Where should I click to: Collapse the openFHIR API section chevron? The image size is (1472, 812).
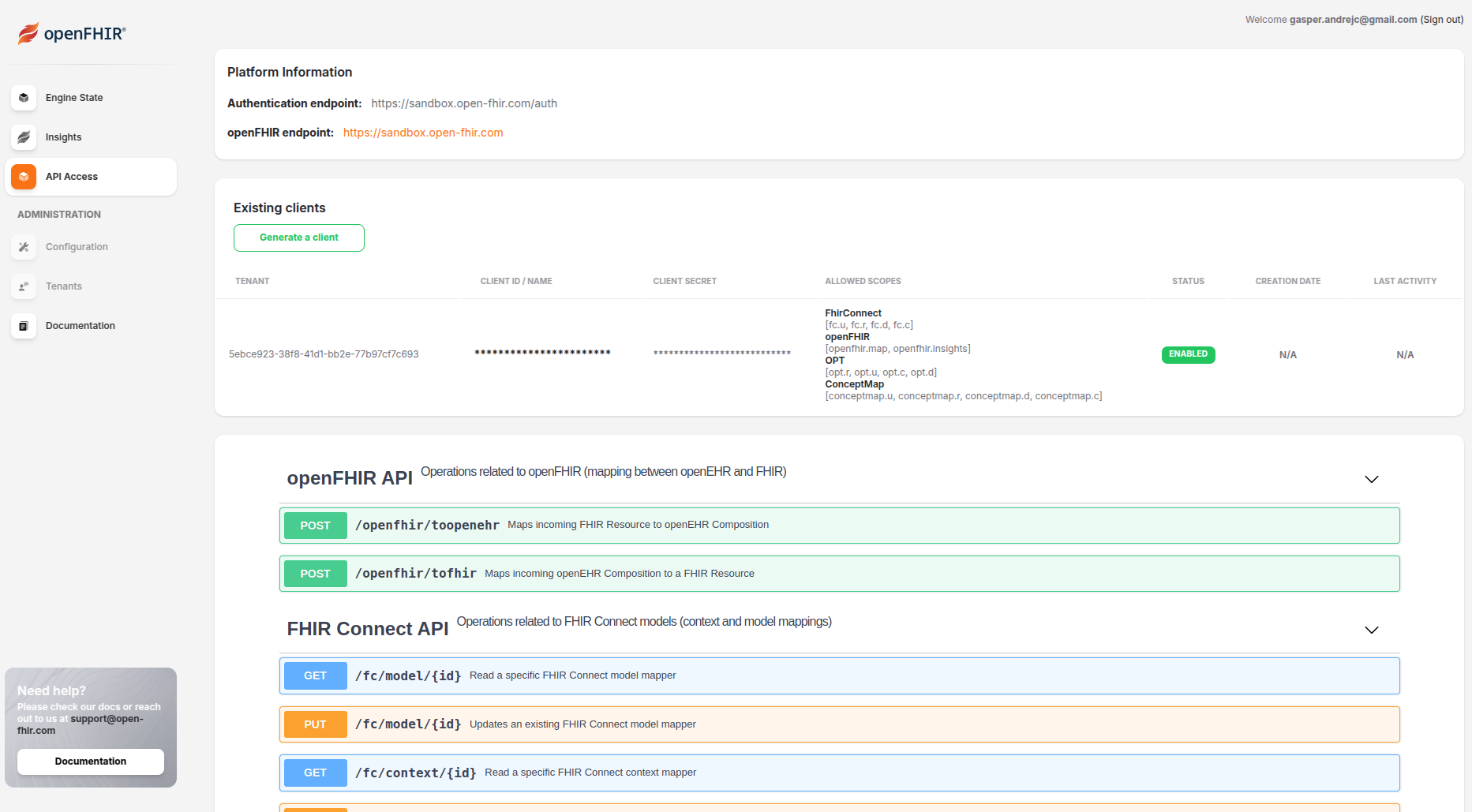coord(1371,480)
